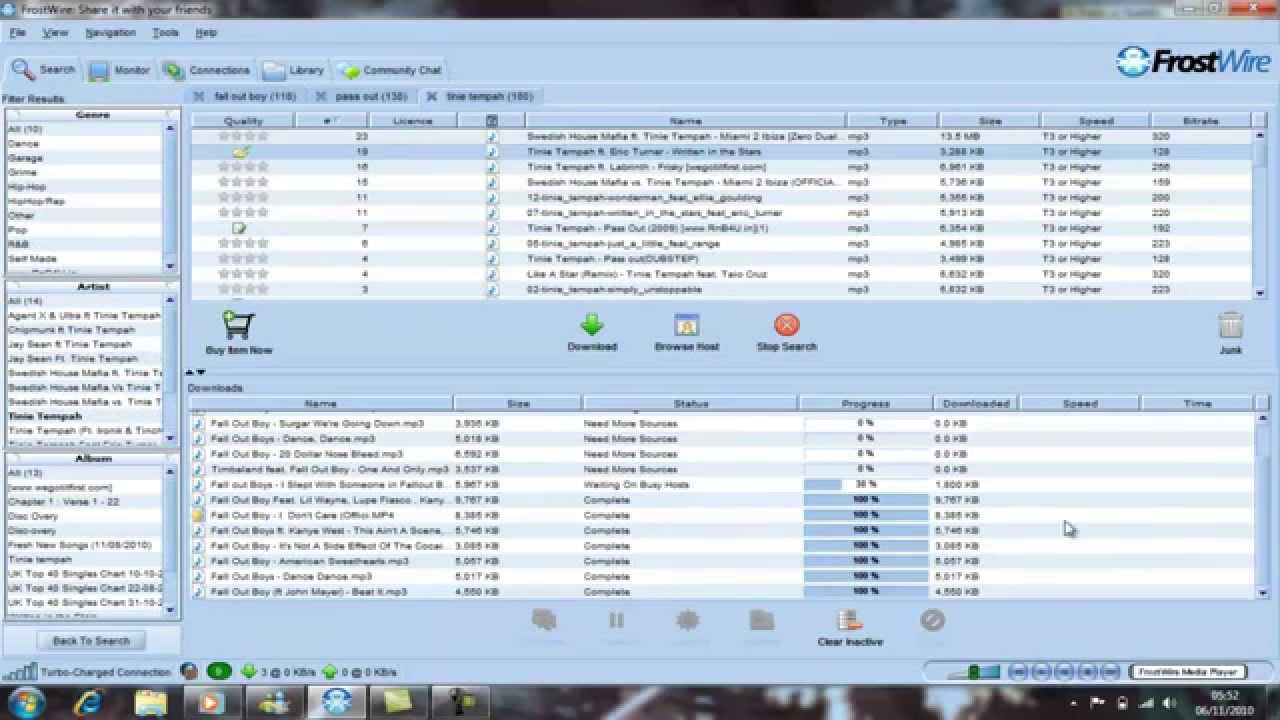
Task: Click the yellow file icon beside I Don't Care
Action: click(x=198, y=515)
